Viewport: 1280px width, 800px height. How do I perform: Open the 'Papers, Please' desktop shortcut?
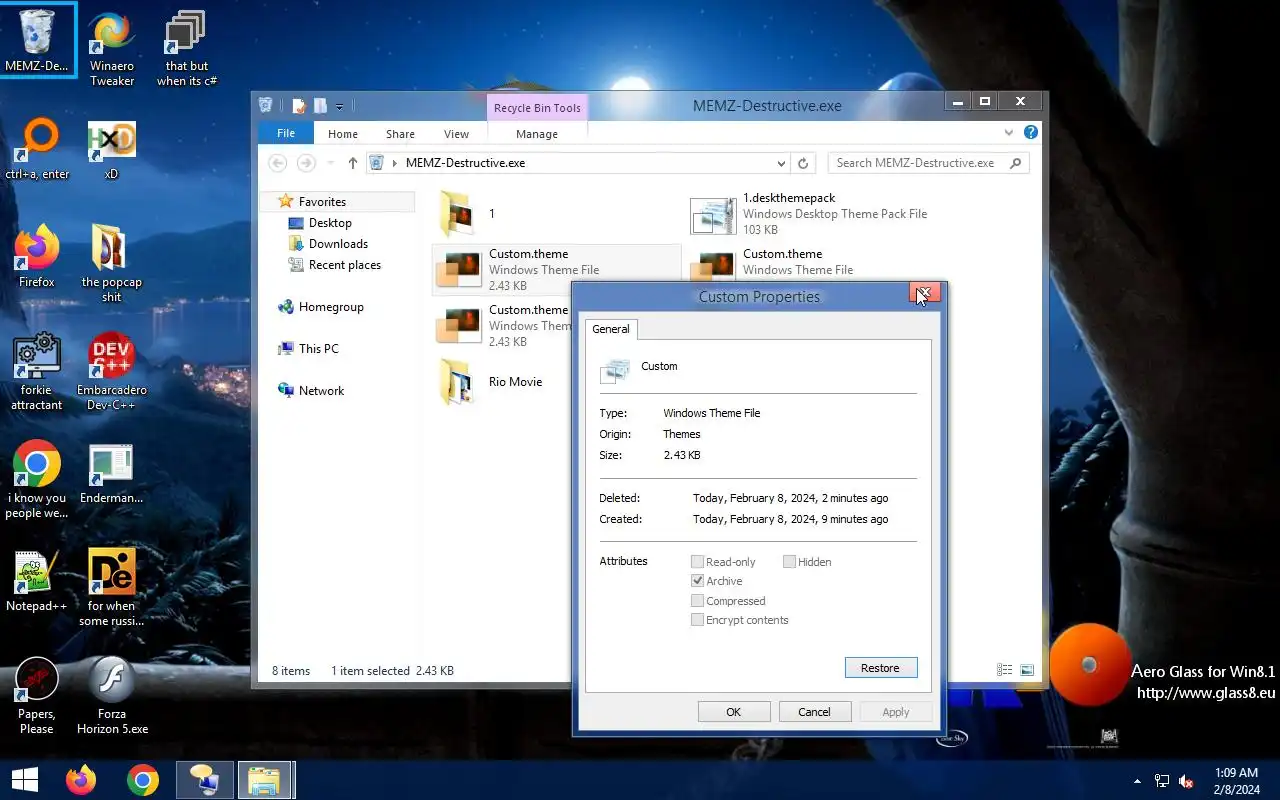coord(37,696)
